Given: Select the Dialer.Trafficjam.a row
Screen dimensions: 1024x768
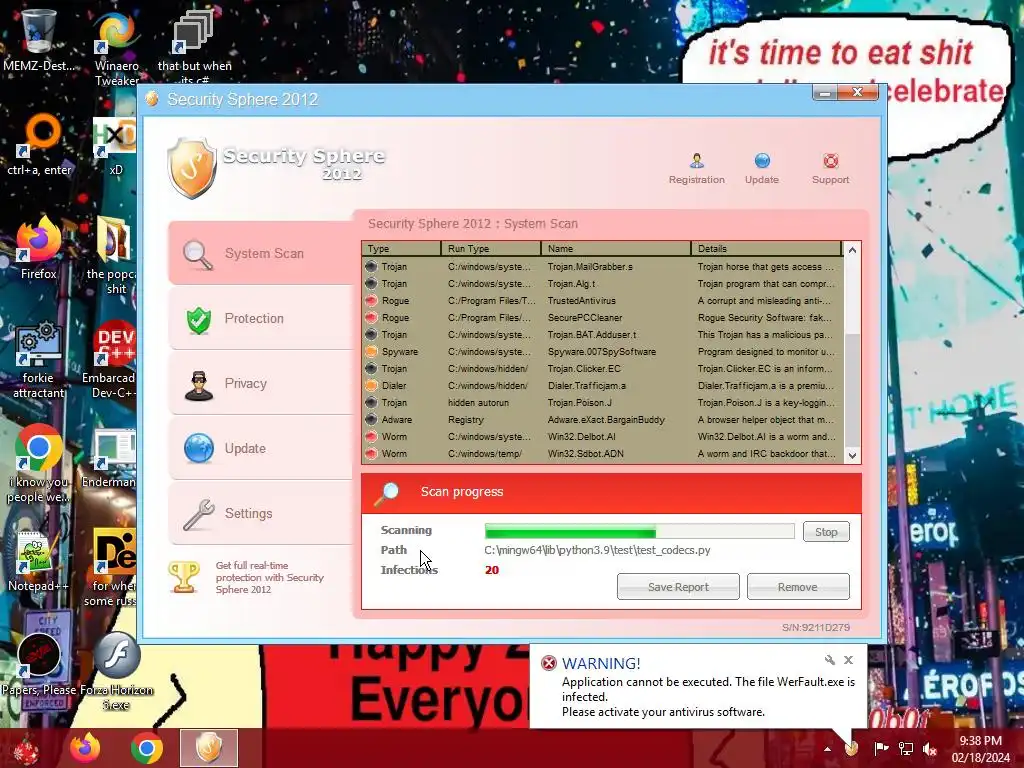Looking at the screenshot, I should tap(602, 385).
